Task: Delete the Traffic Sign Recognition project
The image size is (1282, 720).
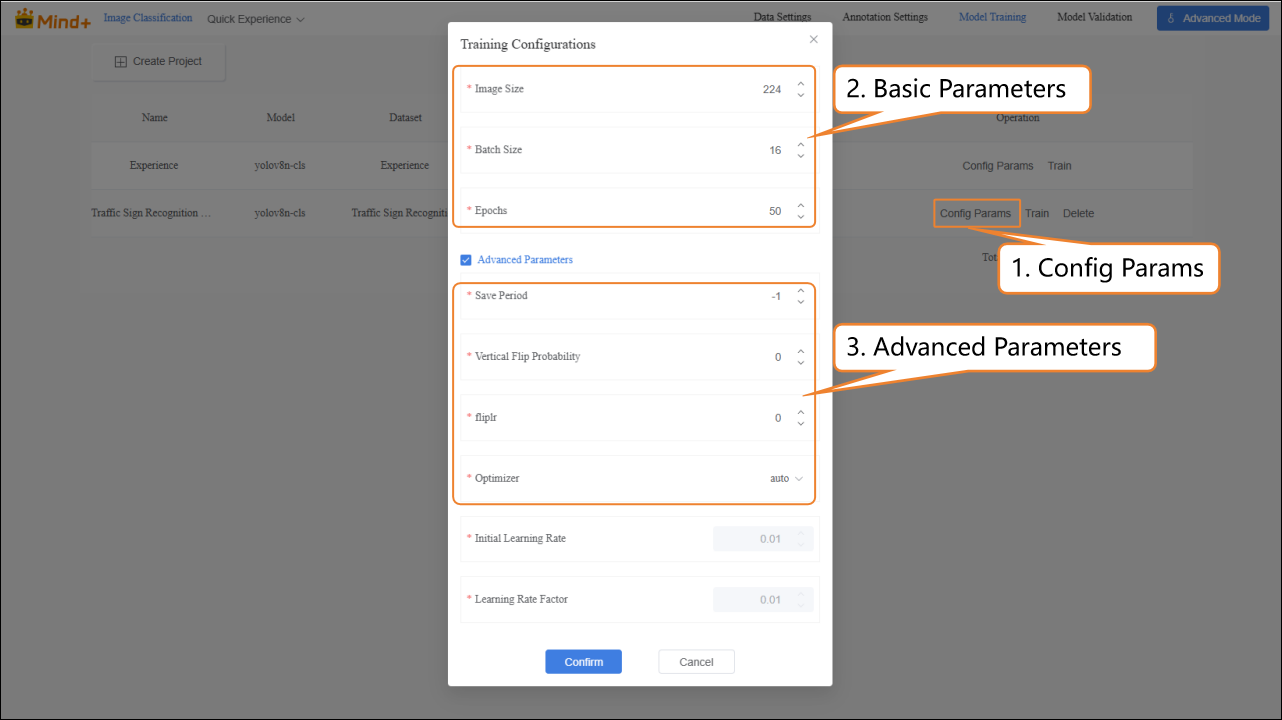Action: pos(1078,214)
